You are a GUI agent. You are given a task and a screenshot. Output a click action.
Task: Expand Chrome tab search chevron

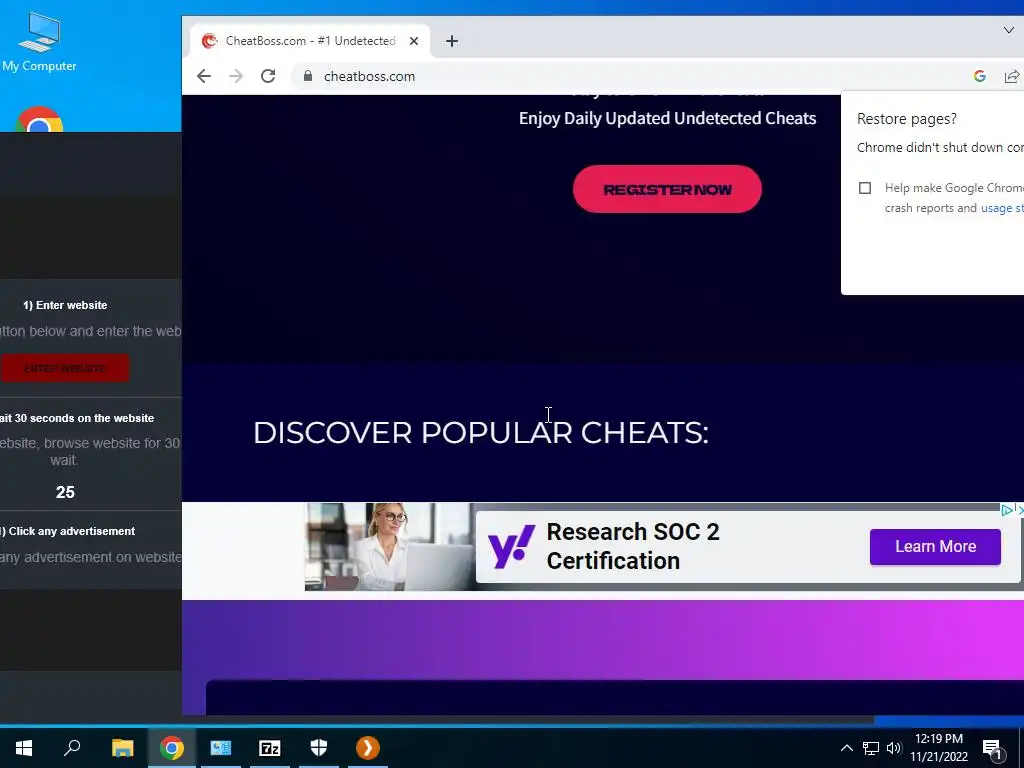1008,30
